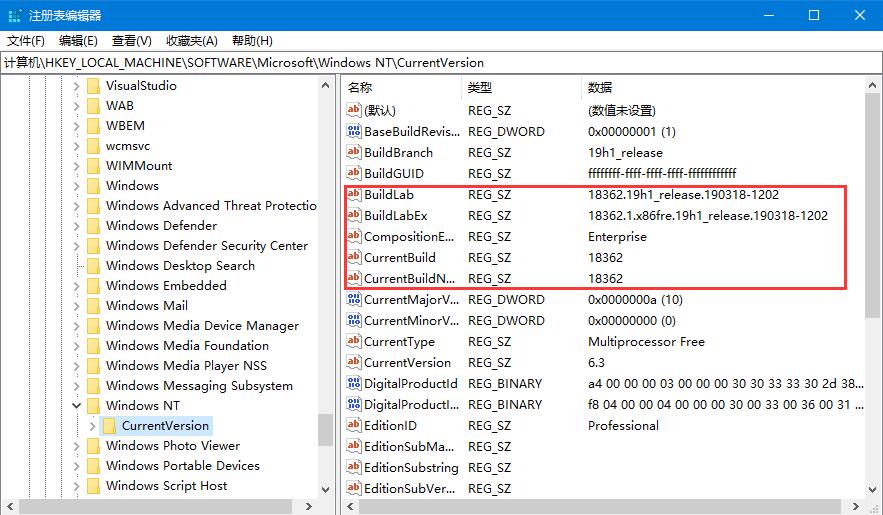Expand the CurrentVersion subkey arrow
Image resolution: width=883 pixels, height=515 pixels.
click(x=92, y=426)
